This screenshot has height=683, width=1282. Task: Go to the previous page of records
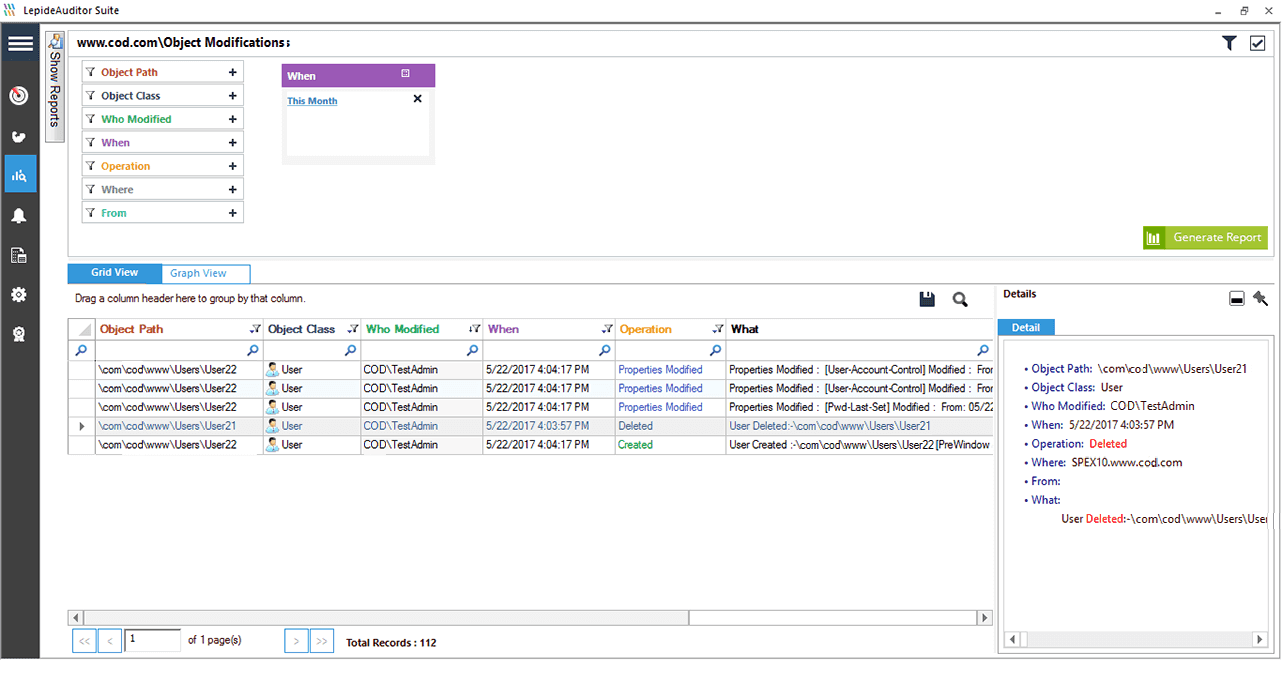[110, 640]
